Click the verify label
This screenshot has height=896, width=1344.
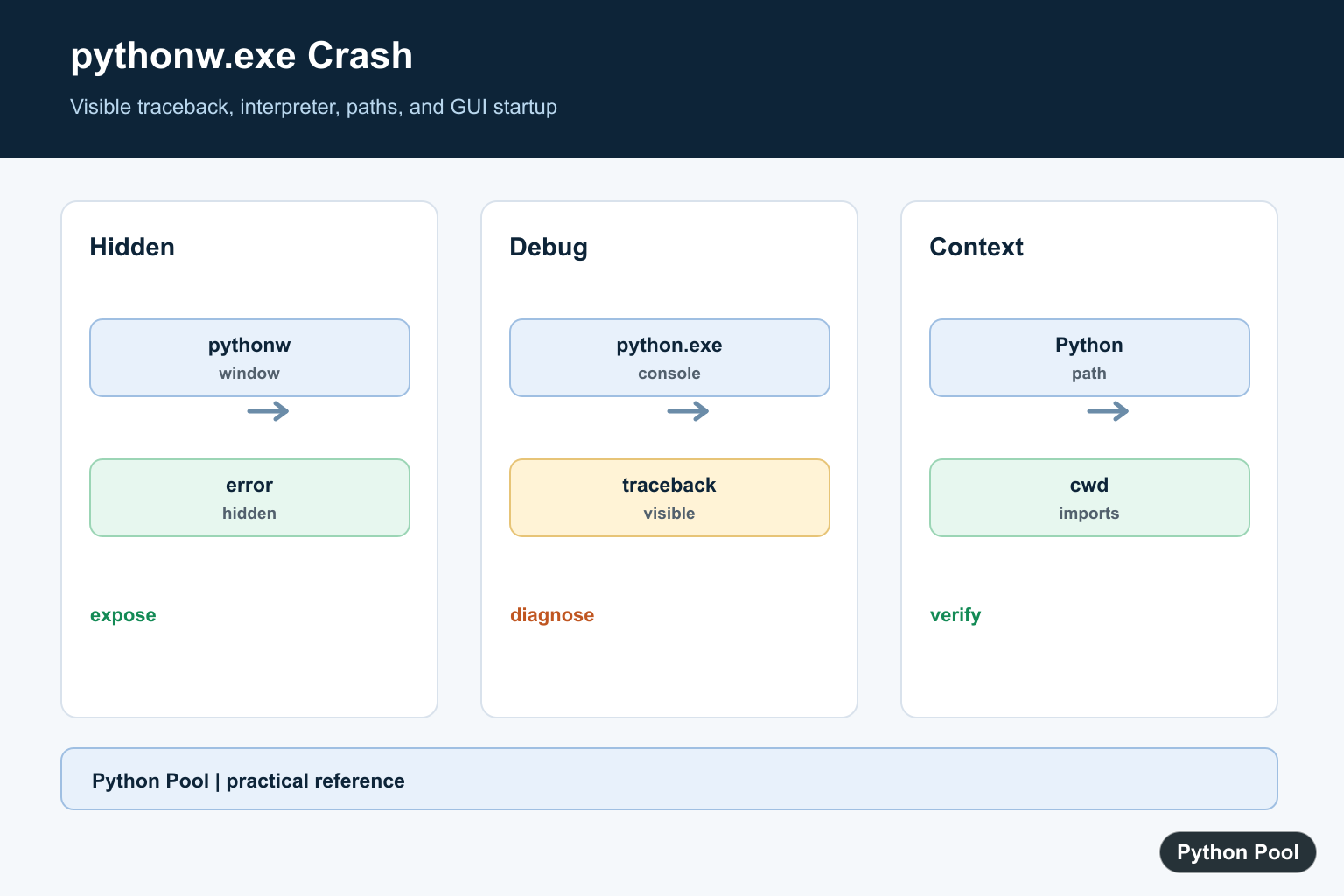click(955, 615)
